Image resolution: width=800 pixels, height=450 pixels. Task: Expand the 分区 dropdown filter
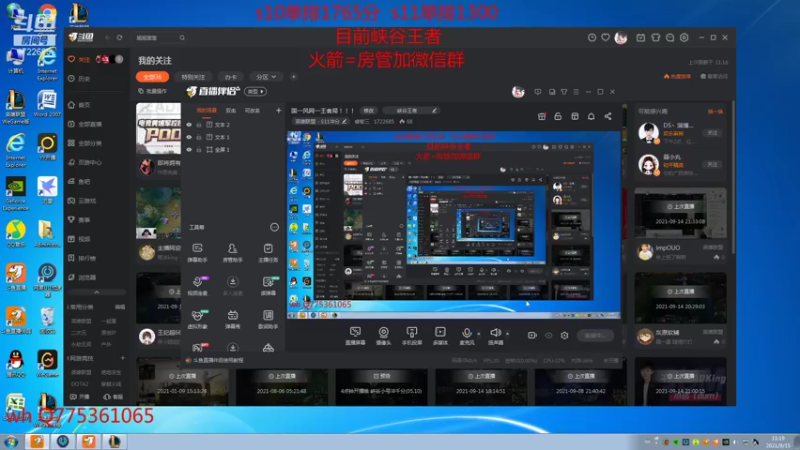pos(266,77)
